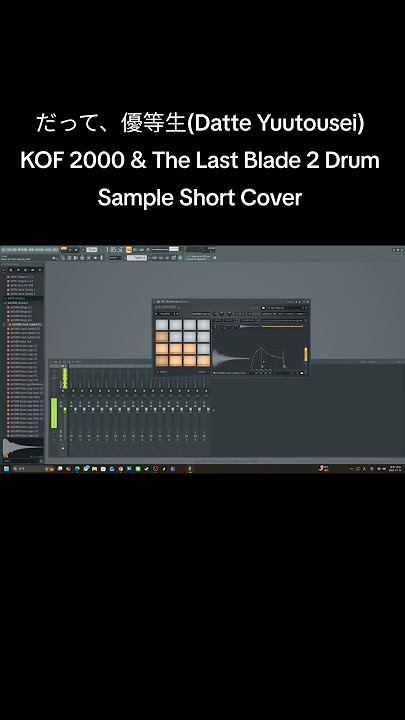The height and width of the screenshot is (720, 405).
Task: Click the tempo display field
Action: tap(92, 249)
